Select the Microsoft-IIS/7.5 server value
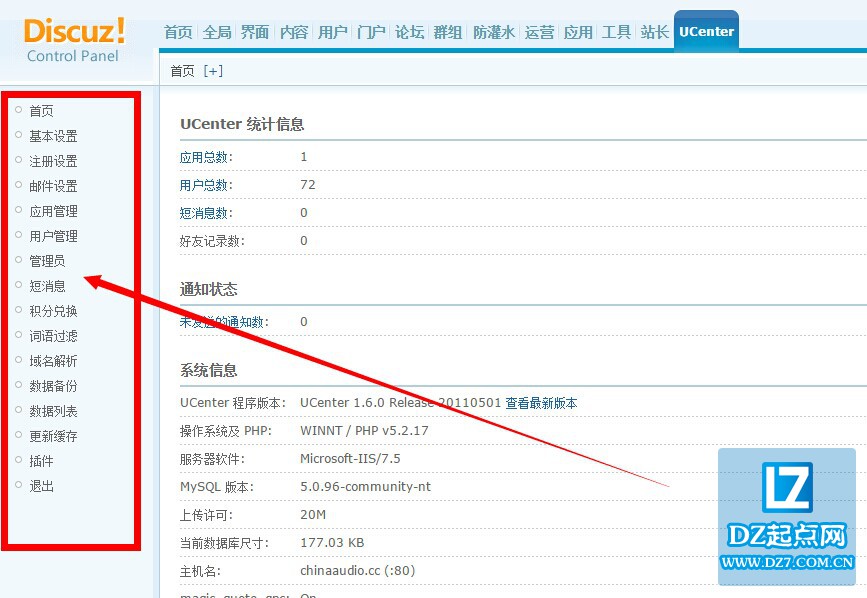The image size is (867, 598). tap(350, 459)
